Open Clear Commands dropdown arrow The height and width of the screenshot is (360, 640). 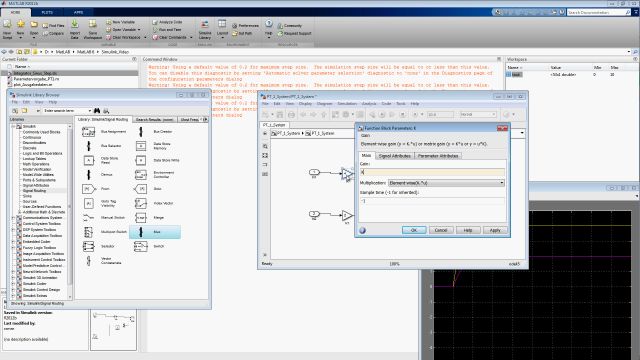click(191, 37)
